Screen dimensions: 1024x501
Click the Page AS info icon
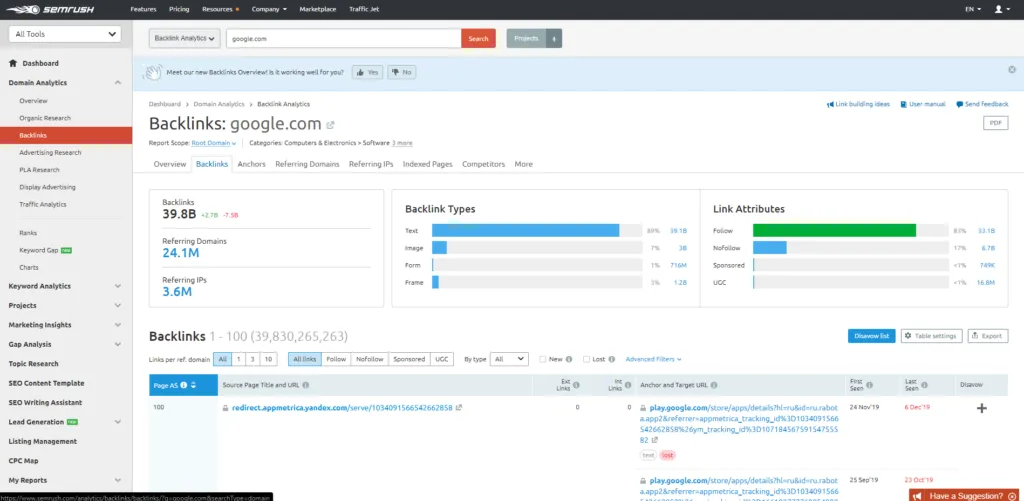[x=184, y=385]
